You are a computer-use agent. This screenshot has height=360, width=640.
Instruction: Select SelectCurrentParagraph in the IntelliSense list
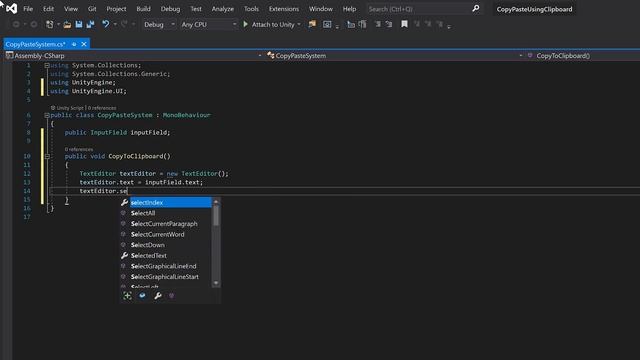[x=164, y=224]
